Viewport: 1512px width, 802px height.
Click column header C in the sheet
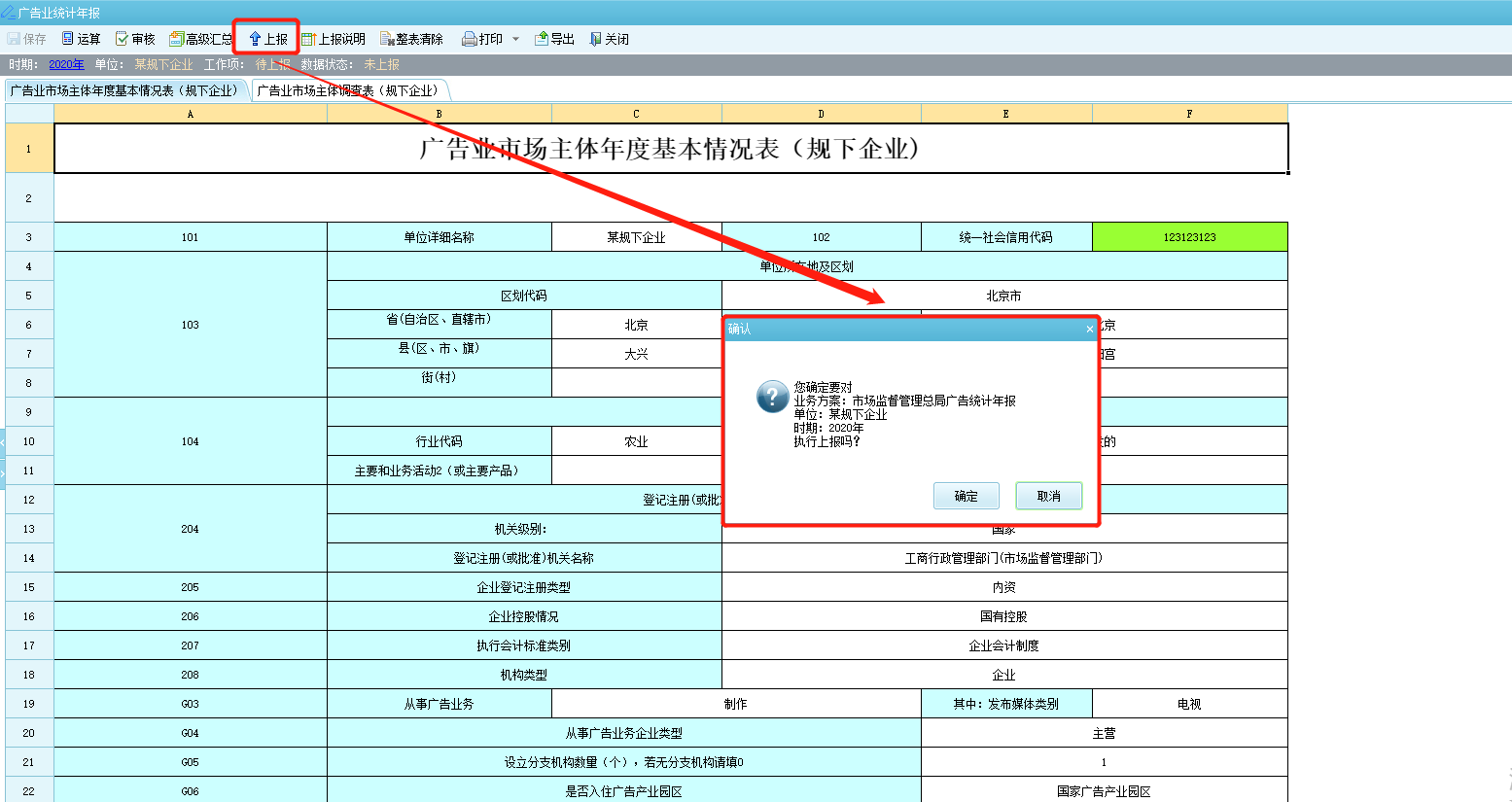point(636,114)
